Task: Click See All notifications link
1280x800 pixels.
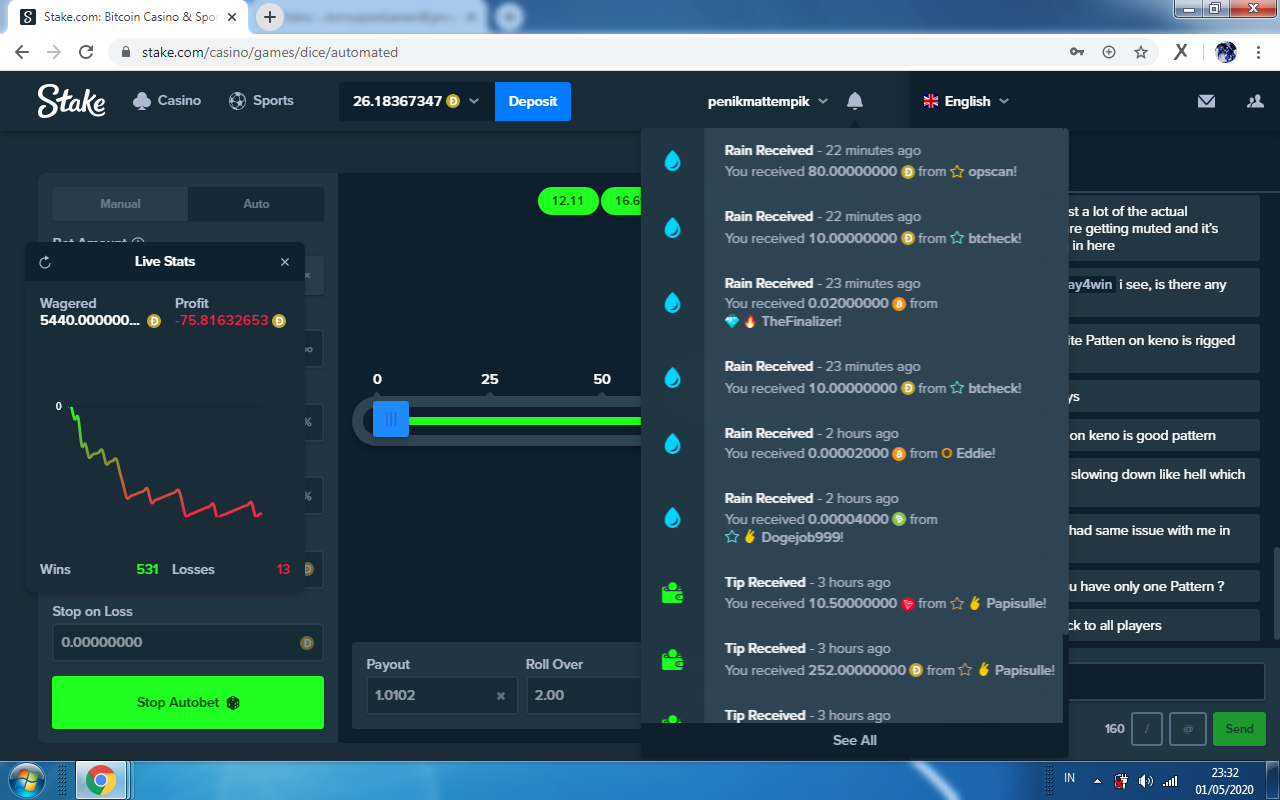Action: pos(855,740)
